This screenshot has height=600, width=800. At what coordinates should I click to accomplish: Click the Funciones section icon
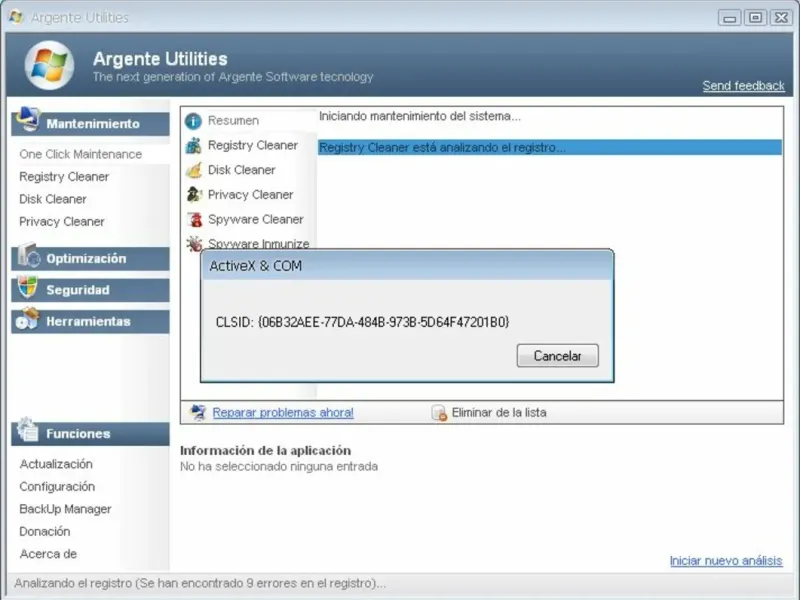tap(28, 430)
